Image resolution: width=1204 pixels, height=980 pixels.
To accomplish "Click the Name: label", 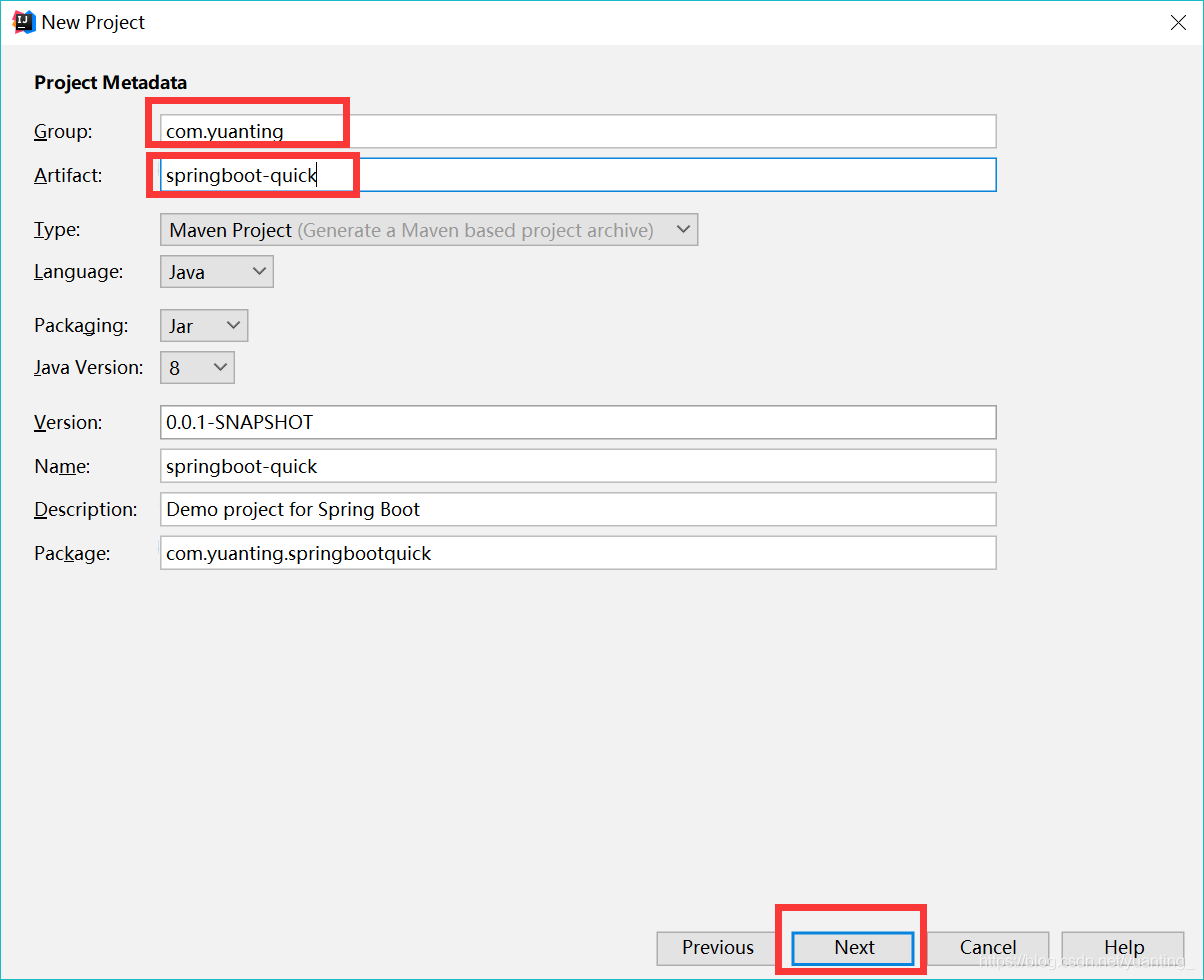I will [x=62, y=466].
